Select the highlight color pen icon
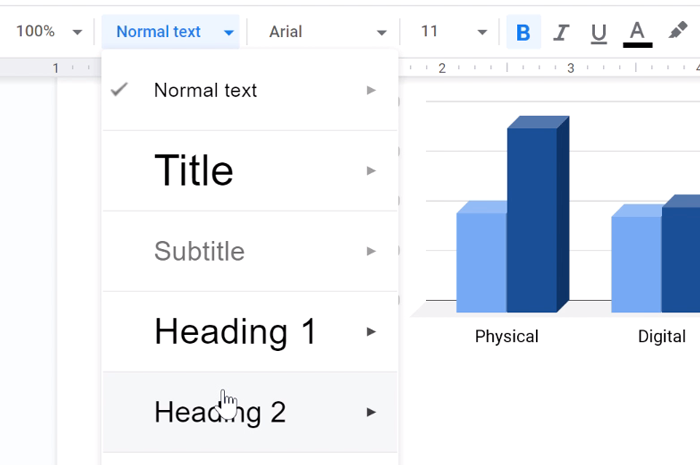Image resolution: width=700 pixels, height=465 pixels. [x=677, y=32]
